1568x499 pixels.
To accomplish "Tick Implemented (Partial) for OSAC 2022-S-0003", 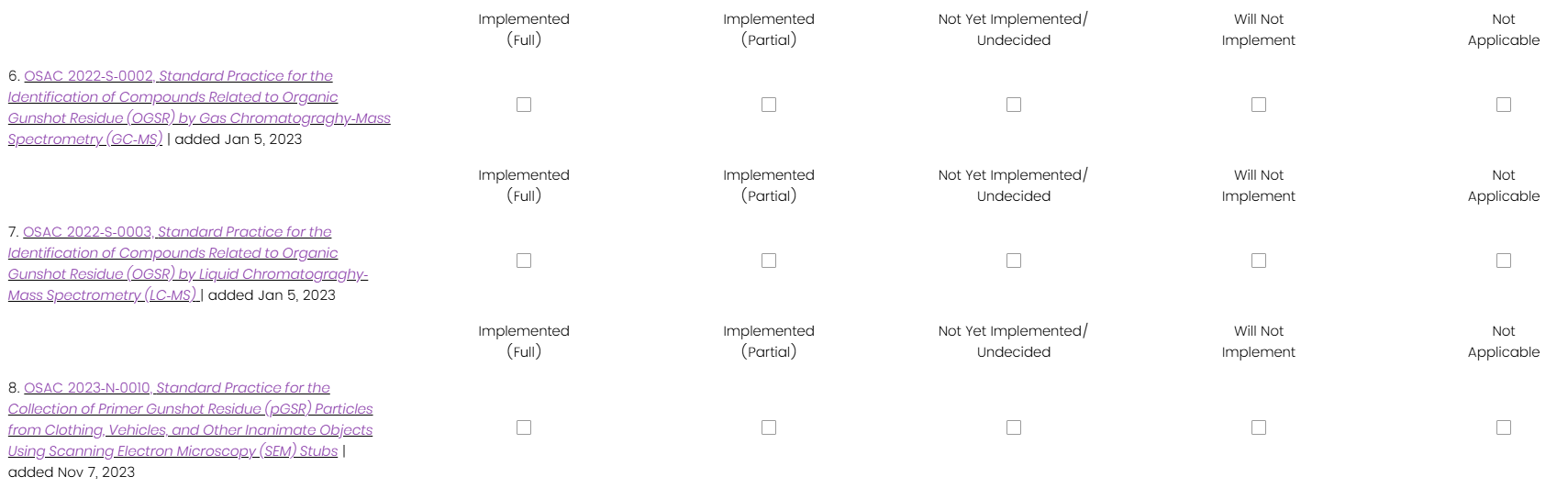I will 769,261.
